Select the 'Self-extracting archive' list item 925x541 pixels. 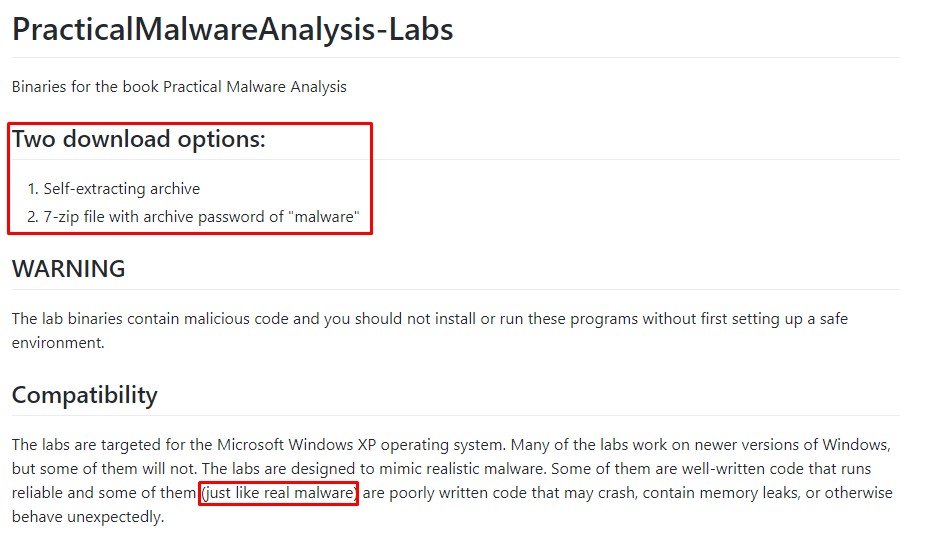(121, 188)
